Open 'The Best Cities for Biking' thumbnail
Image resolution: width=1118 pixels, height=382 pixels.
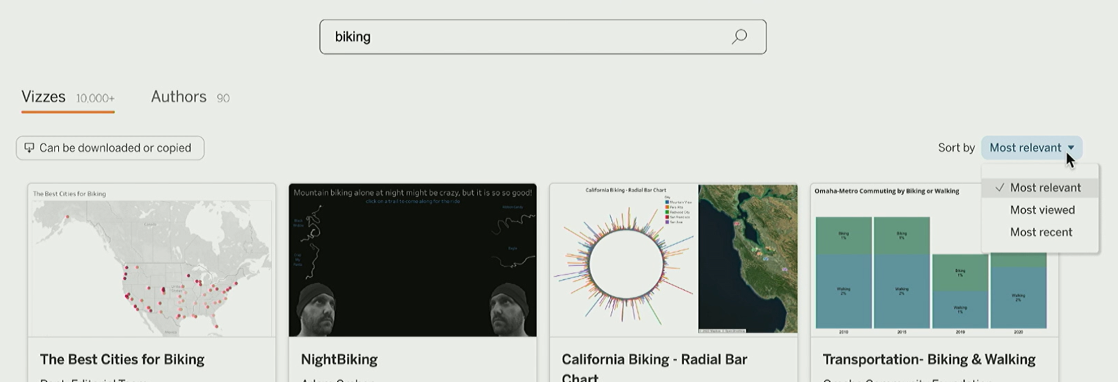[x=151, y=260]
